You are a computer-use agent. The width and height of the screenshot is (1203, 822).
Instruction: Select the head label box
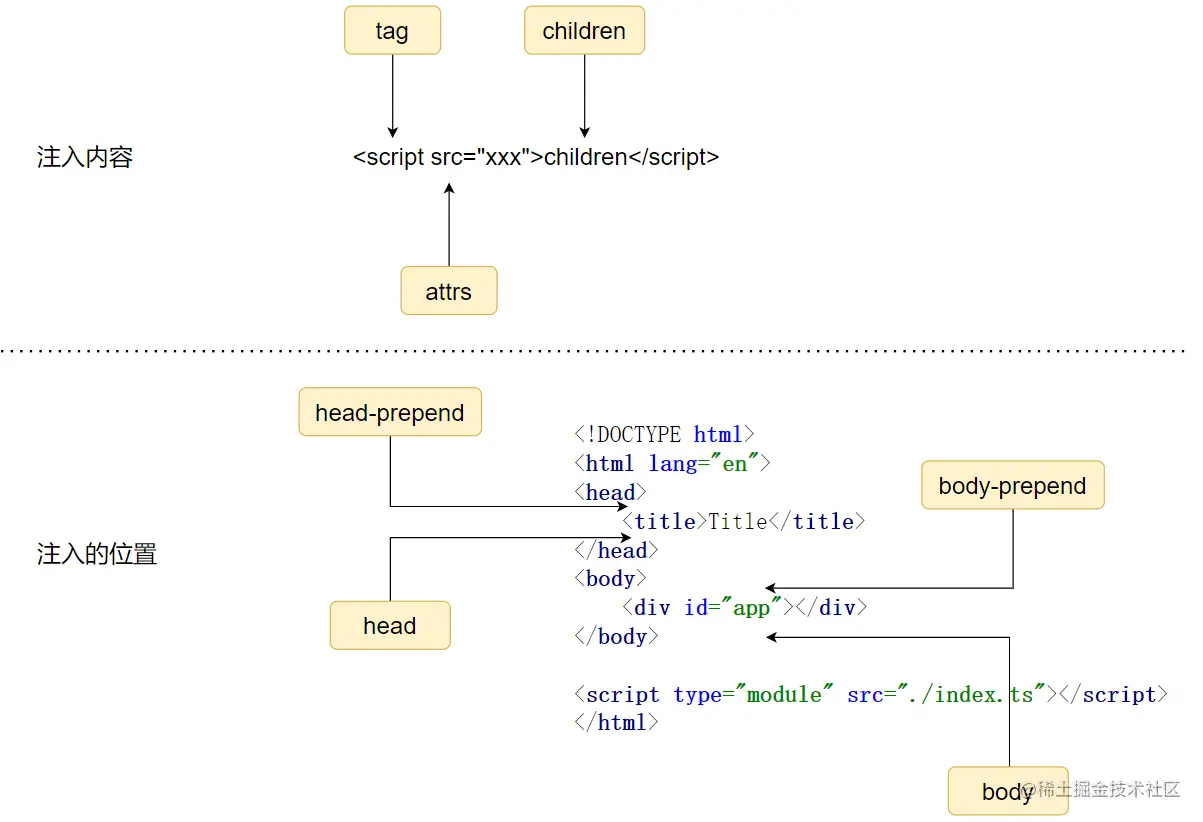pos(389,625)
